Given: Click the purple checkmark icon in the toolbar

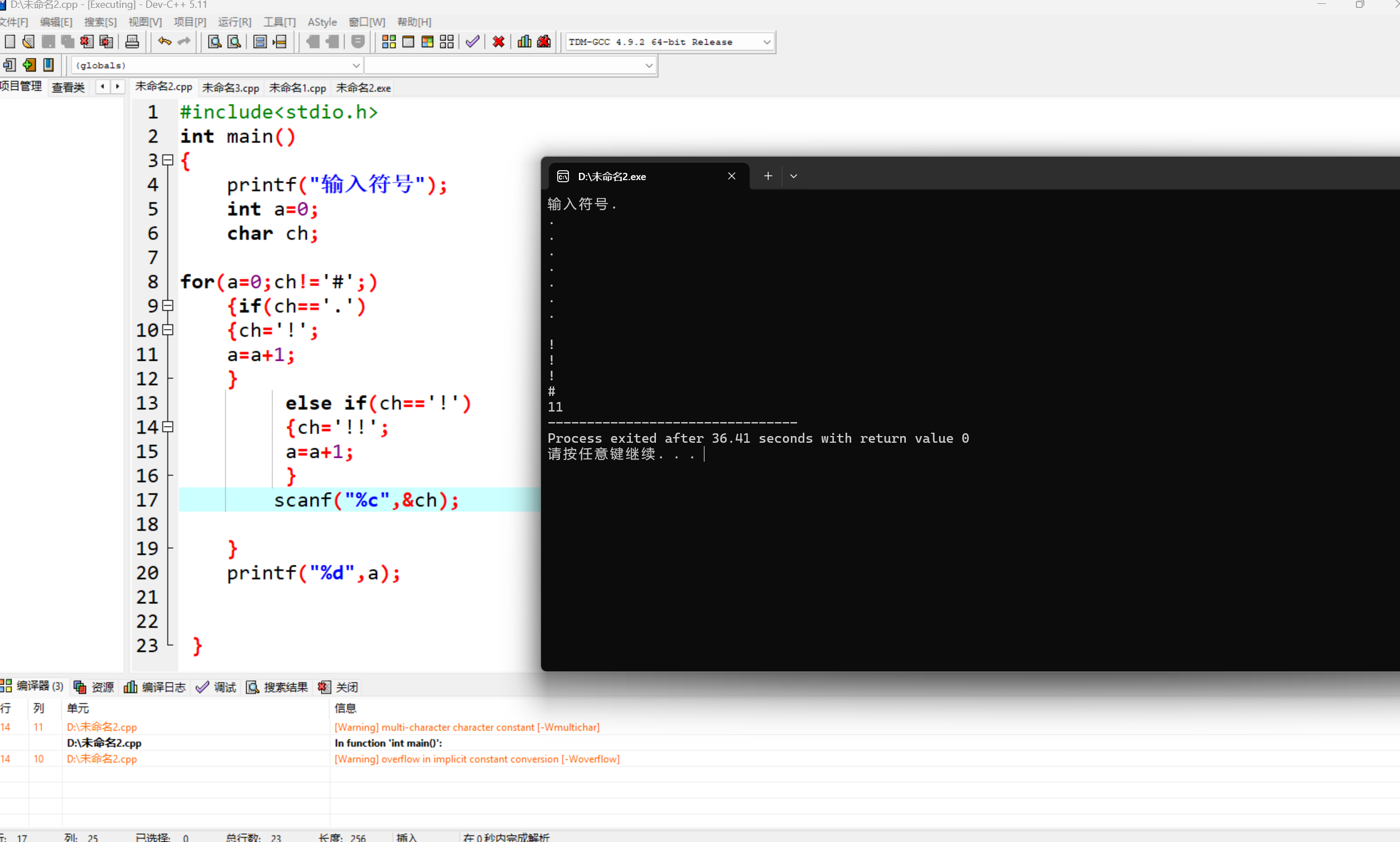Looking at the screenshot, I should pyautogui.click(x=472, y=41).
